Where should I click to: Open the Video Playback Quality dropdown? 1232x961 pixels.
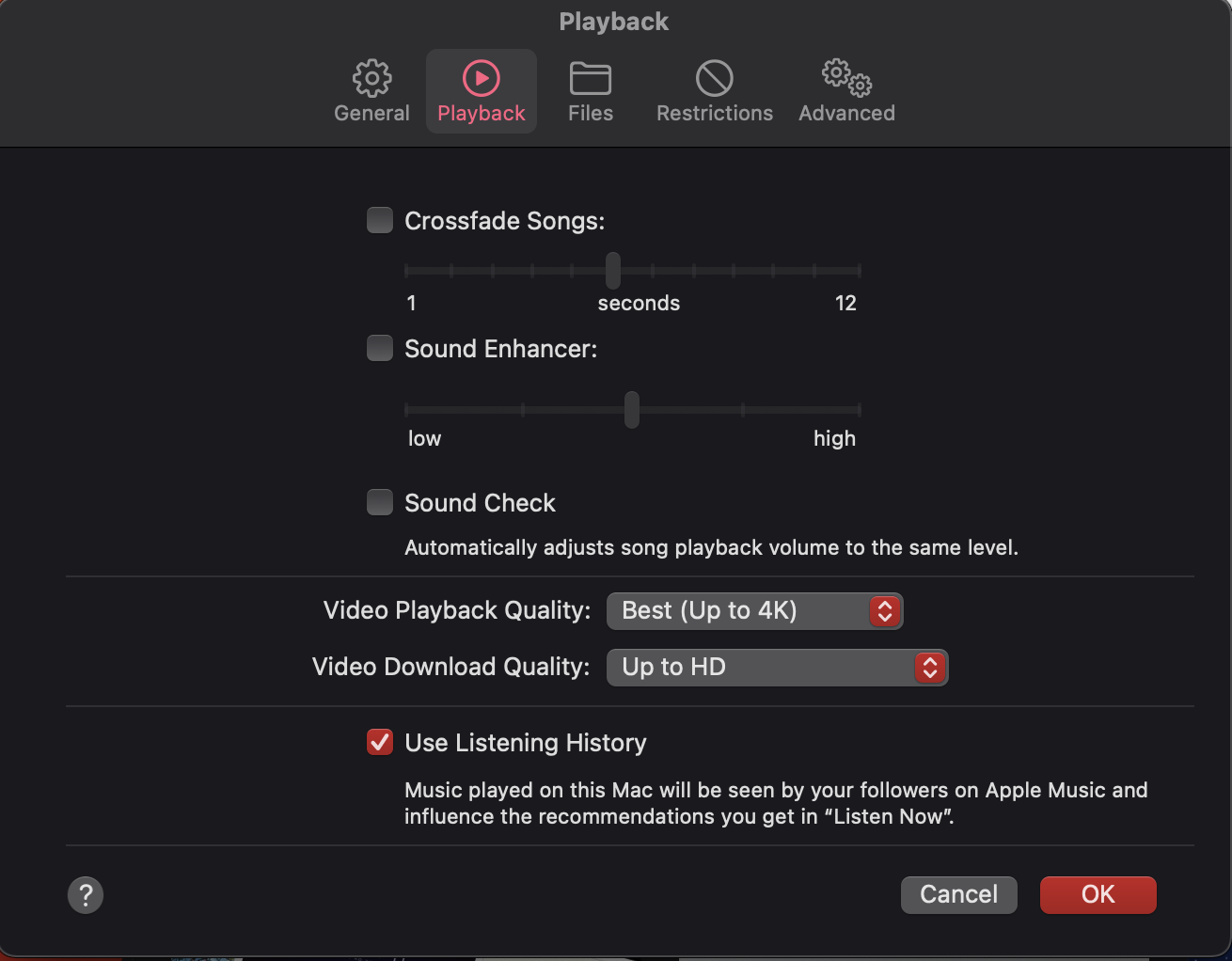[754, 610]
